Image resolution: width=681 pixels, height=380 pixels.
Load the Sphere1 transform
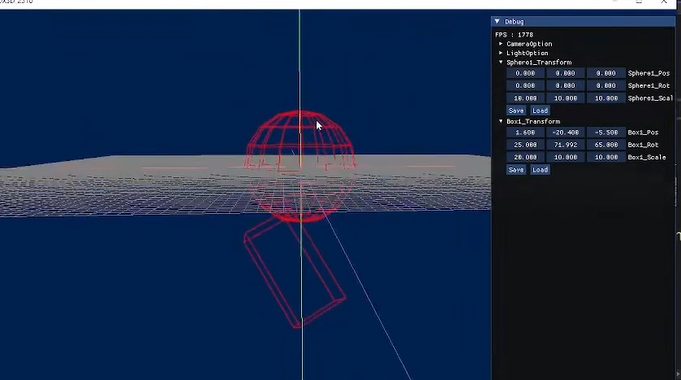click(540, 111)
